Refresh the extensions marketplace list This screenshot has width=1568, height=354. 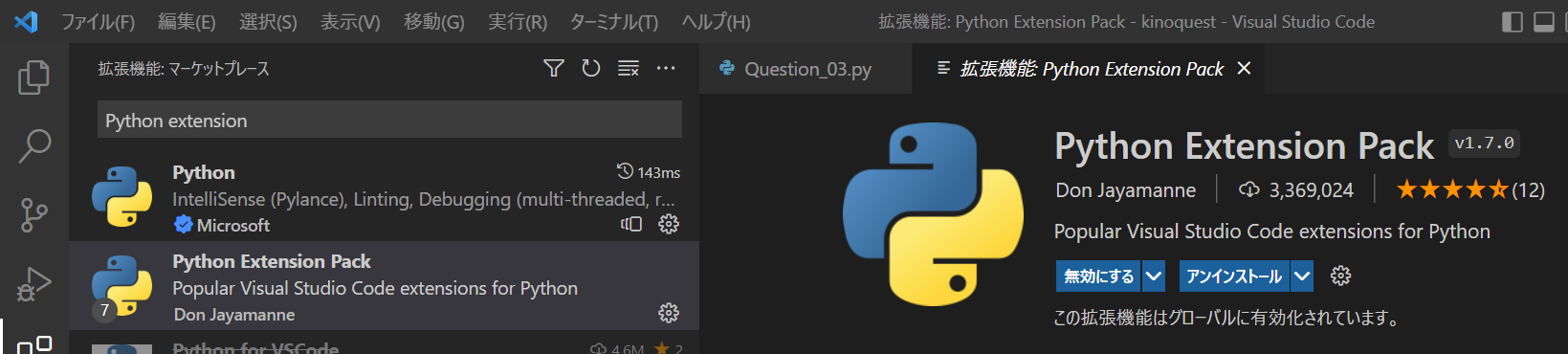(x=591, y=68)
